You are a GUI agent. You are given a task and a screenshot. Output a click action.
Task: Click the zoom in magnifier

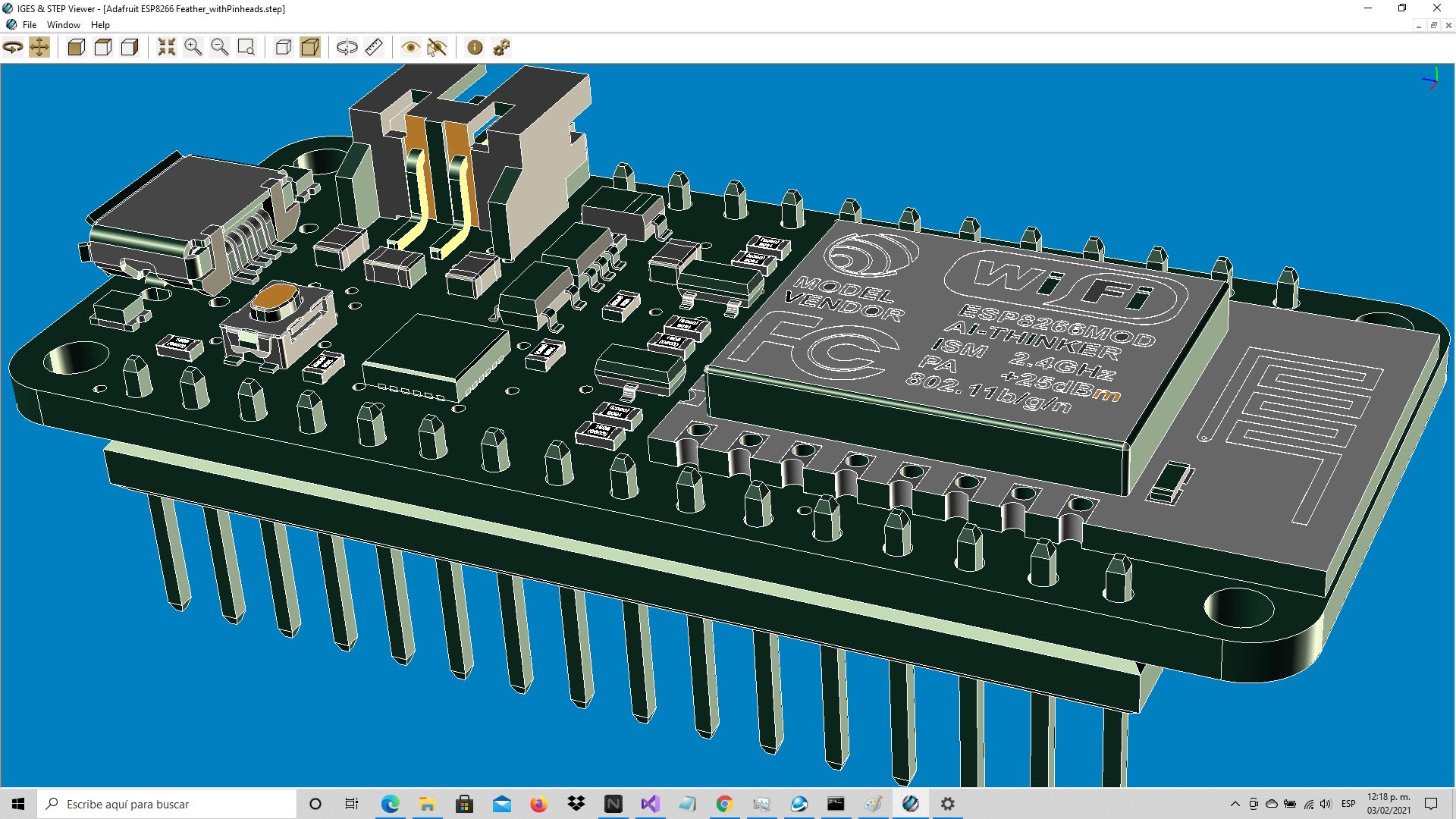[x=193, y=48]
